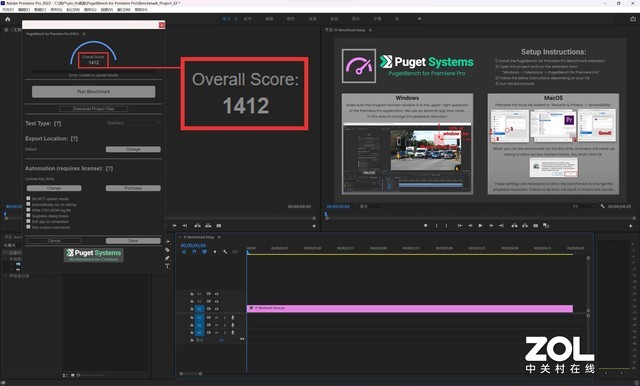Click Purchase license button
This screenshot has width=640, height=386.
(133, 188)
